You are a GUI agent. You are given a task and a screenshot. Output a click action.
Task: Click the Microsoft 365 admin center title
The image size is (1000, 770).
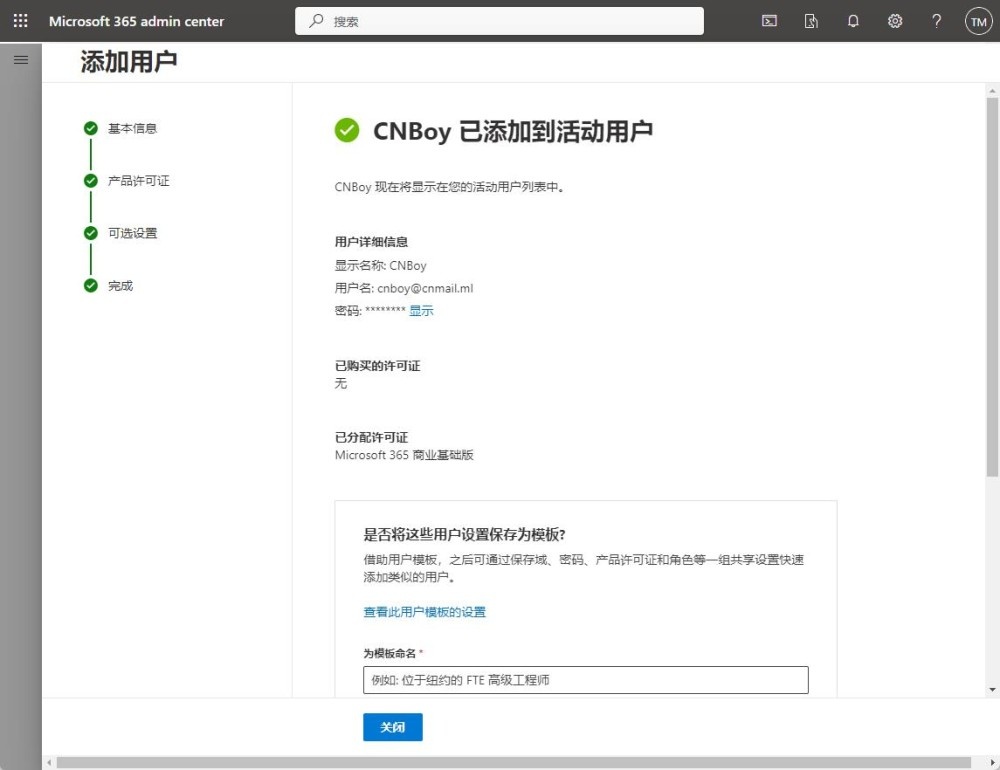pos(136,21)
